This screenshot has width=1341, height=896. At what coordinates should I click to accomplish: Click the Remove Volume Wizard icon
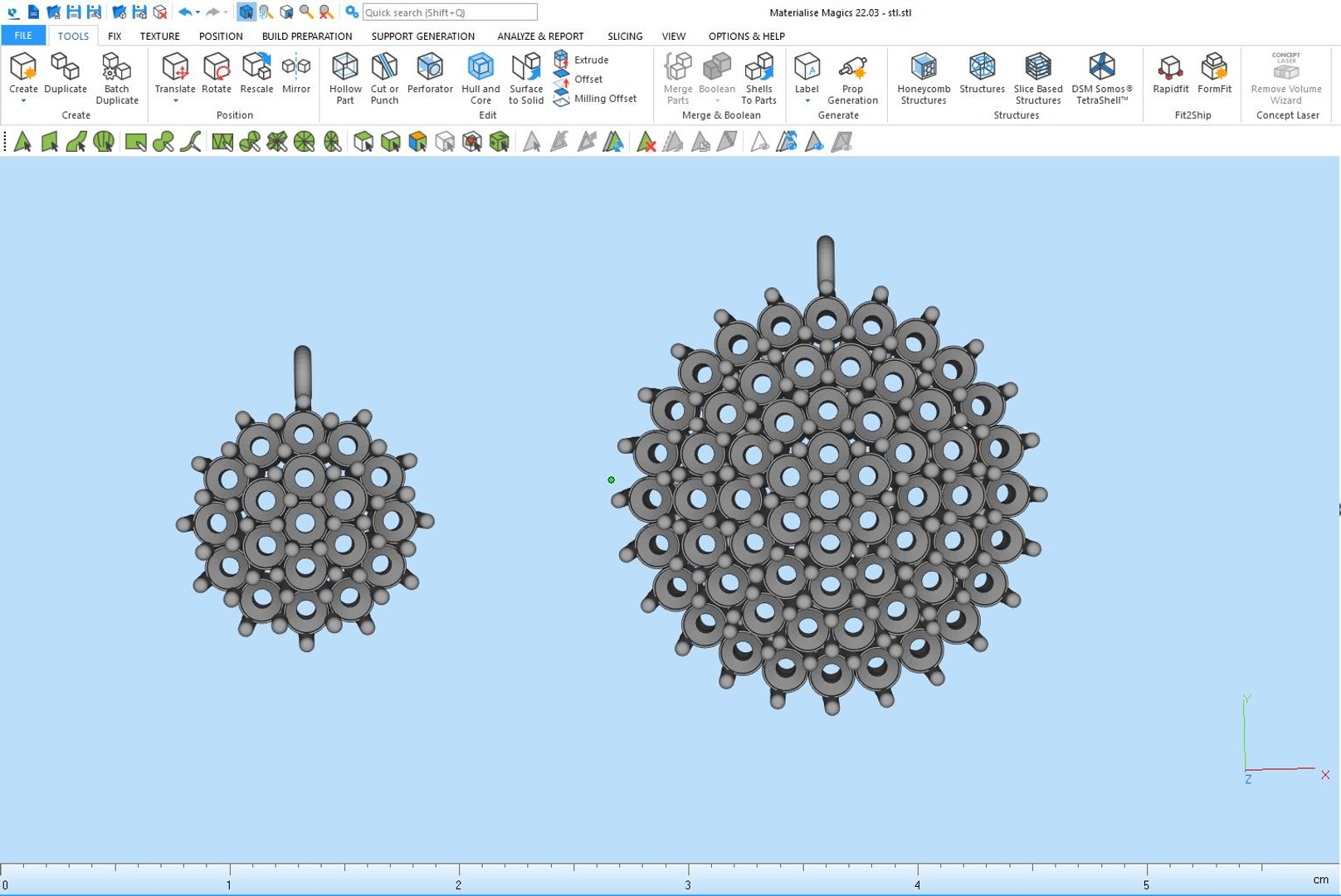pos(1286,66)
